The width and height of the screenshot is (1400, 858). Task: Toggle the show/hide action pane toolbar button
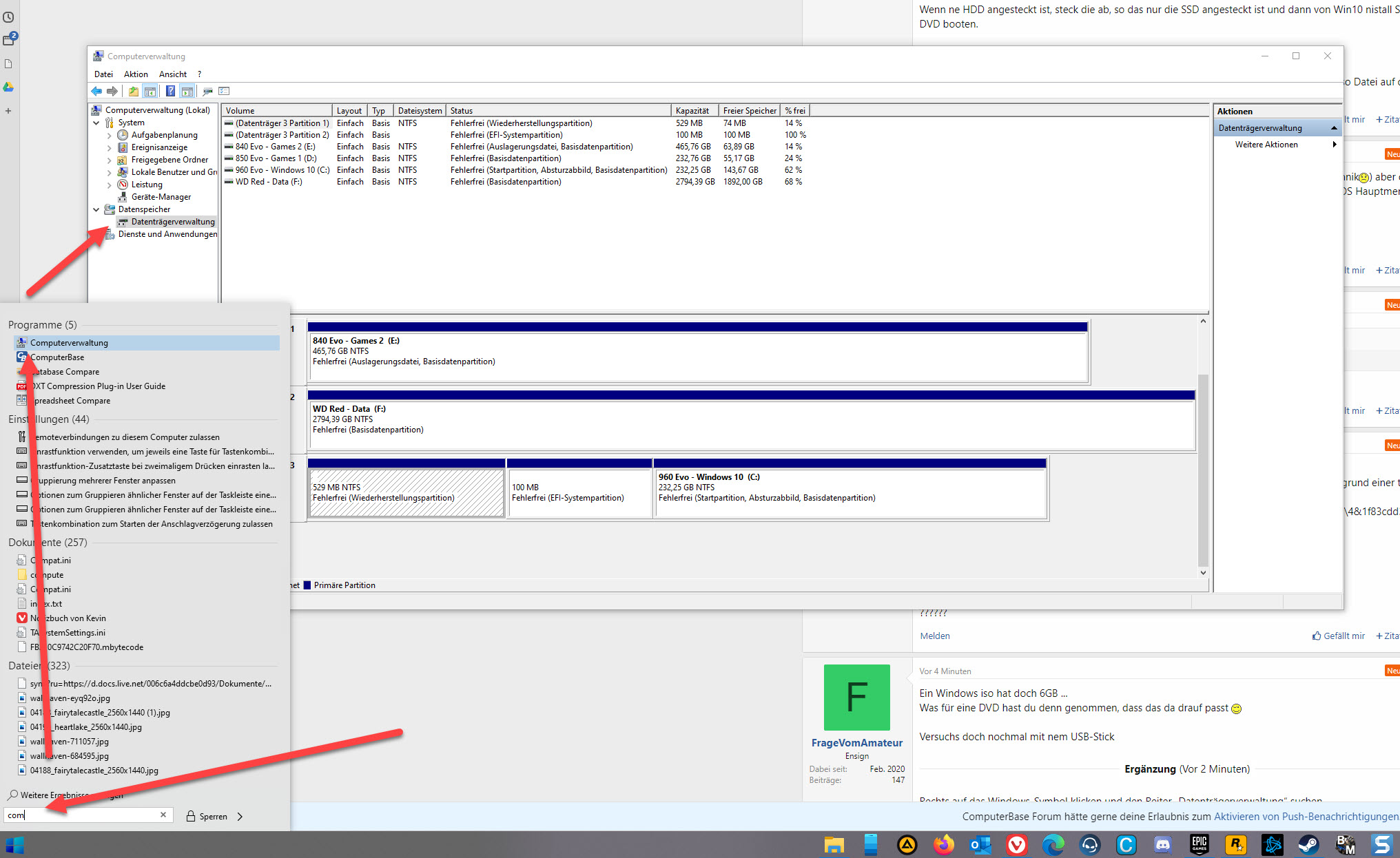click(x=187, y=91)
